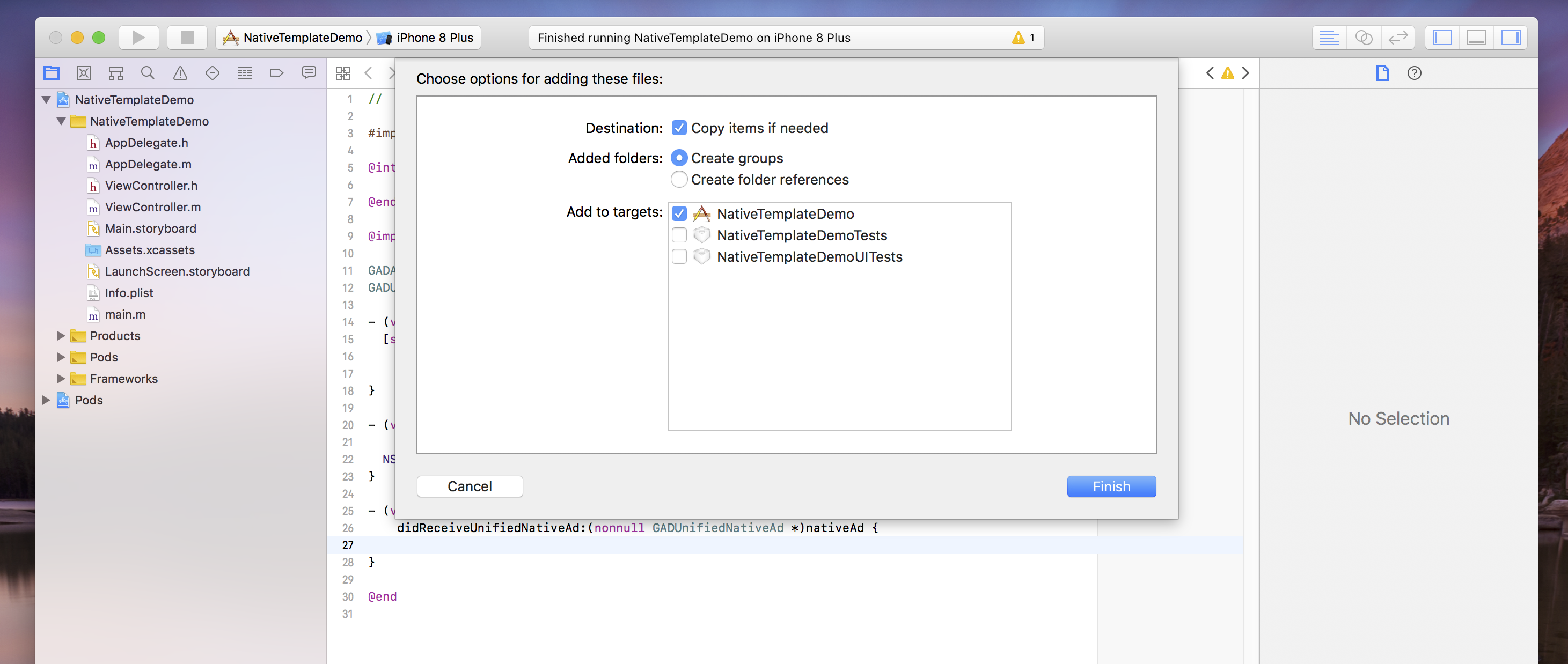1568x664 pixels.
Task: Open the Find navigator magnifier icon
Action: tap(148, 73)
